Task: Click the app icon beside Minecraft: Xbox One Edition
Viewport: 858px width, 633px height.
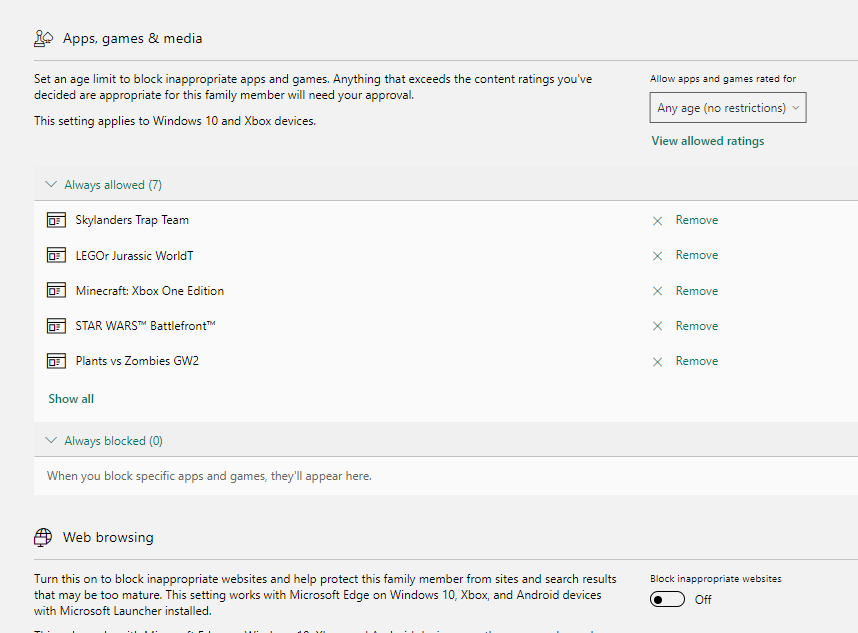Action: tap(56, 291)
